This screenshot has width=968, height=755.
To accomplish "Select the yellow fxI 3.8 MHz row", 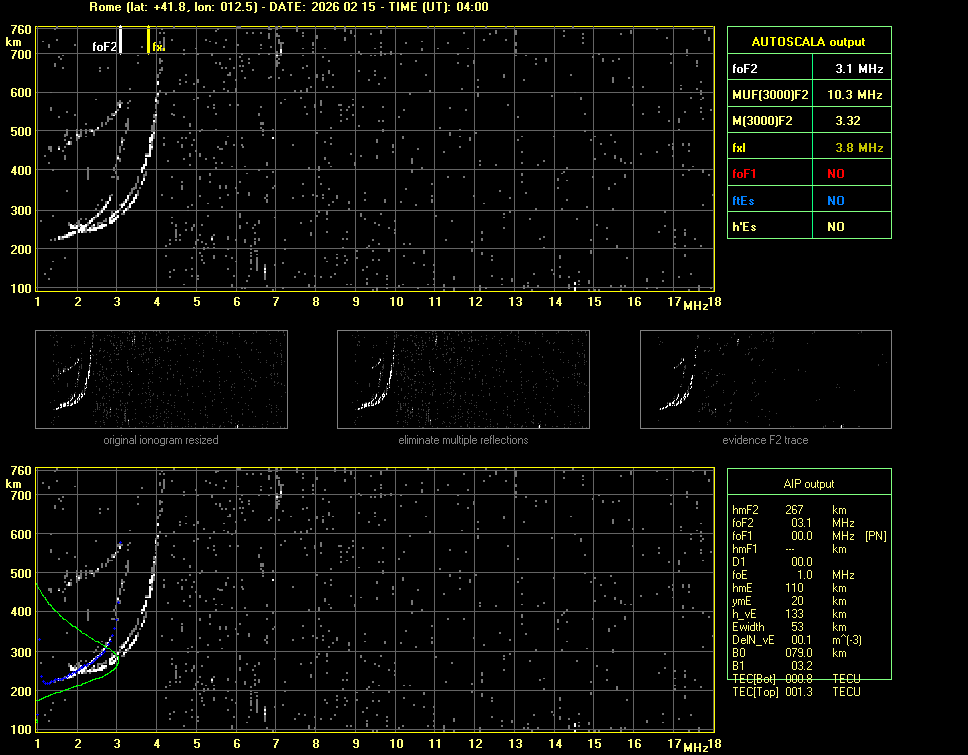I will coord(808,148).
